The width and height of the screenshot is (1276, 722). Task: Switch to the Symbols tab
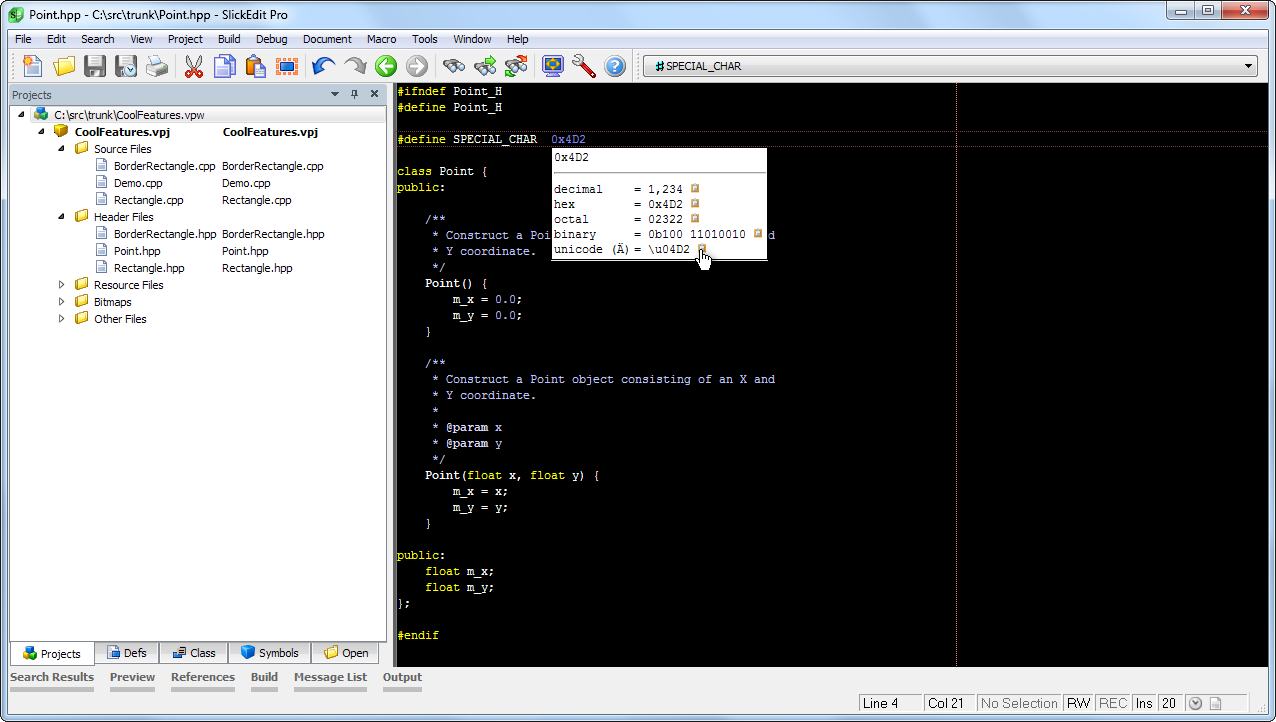pyautogui.click(x=269, y=653)
